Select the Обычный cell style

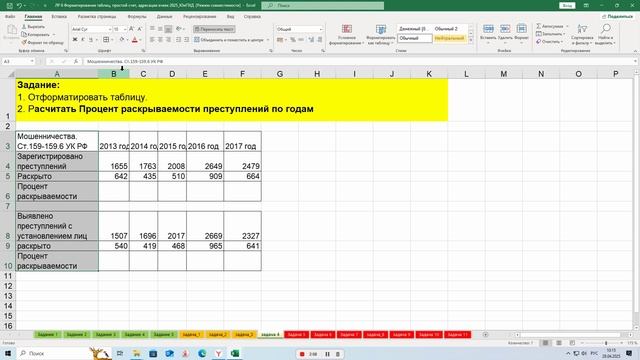coord(415,38)
